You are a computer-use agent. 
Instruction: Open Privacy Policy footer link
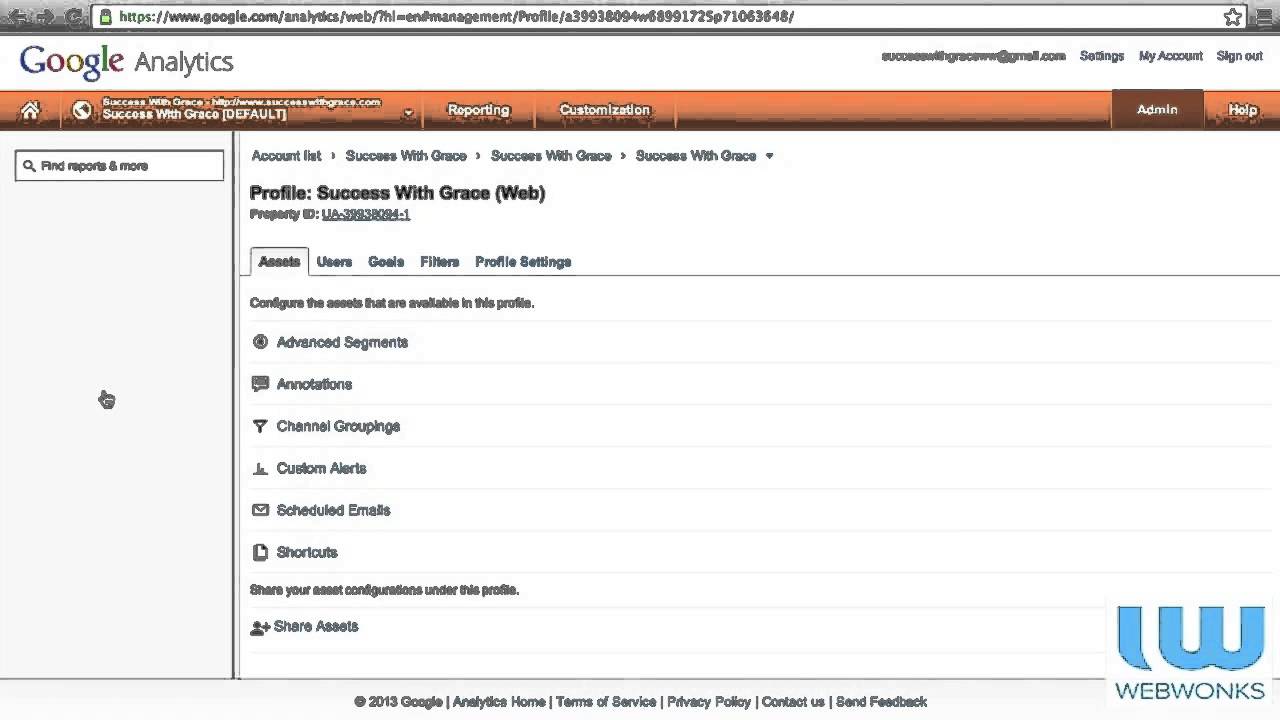coord(709,702)
